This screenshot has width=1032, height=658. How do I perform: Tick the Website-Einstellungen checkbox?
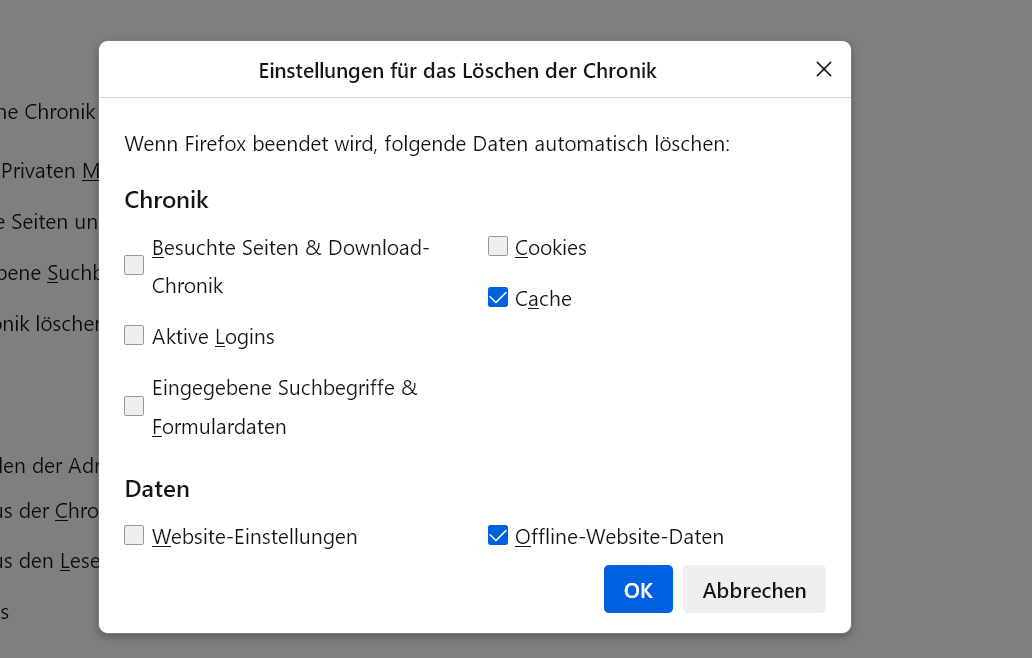tap(134, 535)
